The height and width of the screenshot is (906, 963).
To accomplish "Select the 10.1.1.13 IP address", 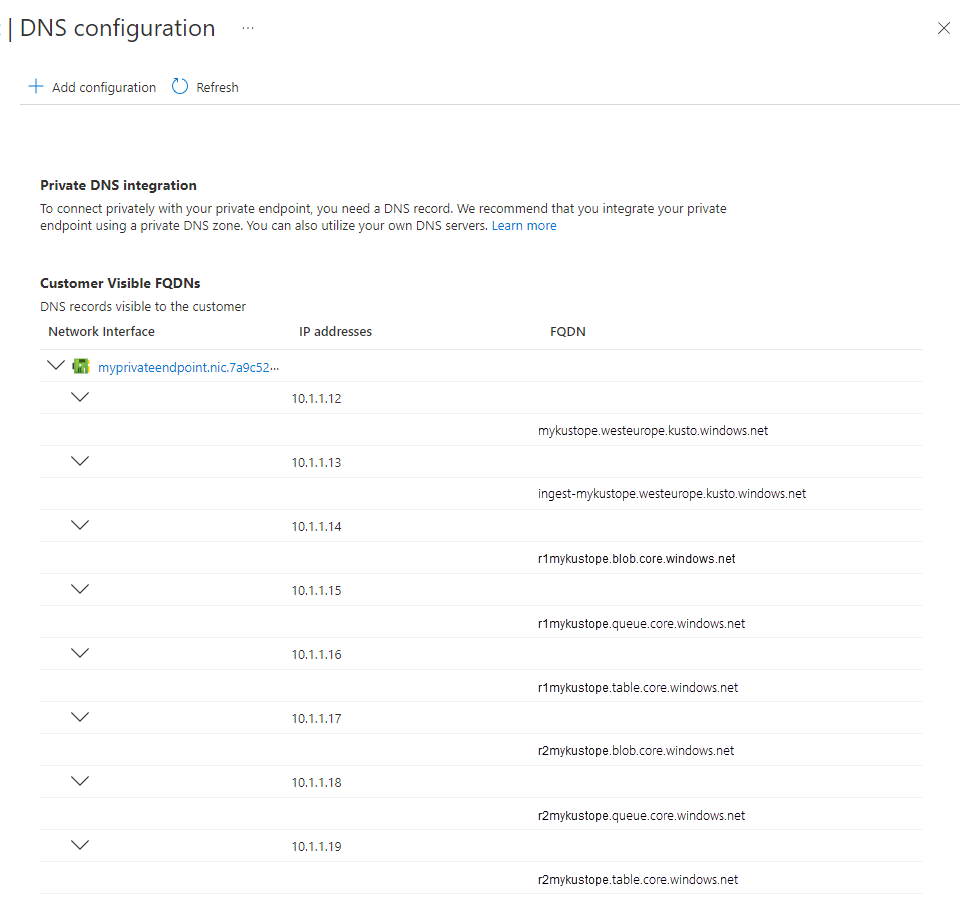I will [x=317, y=462].
